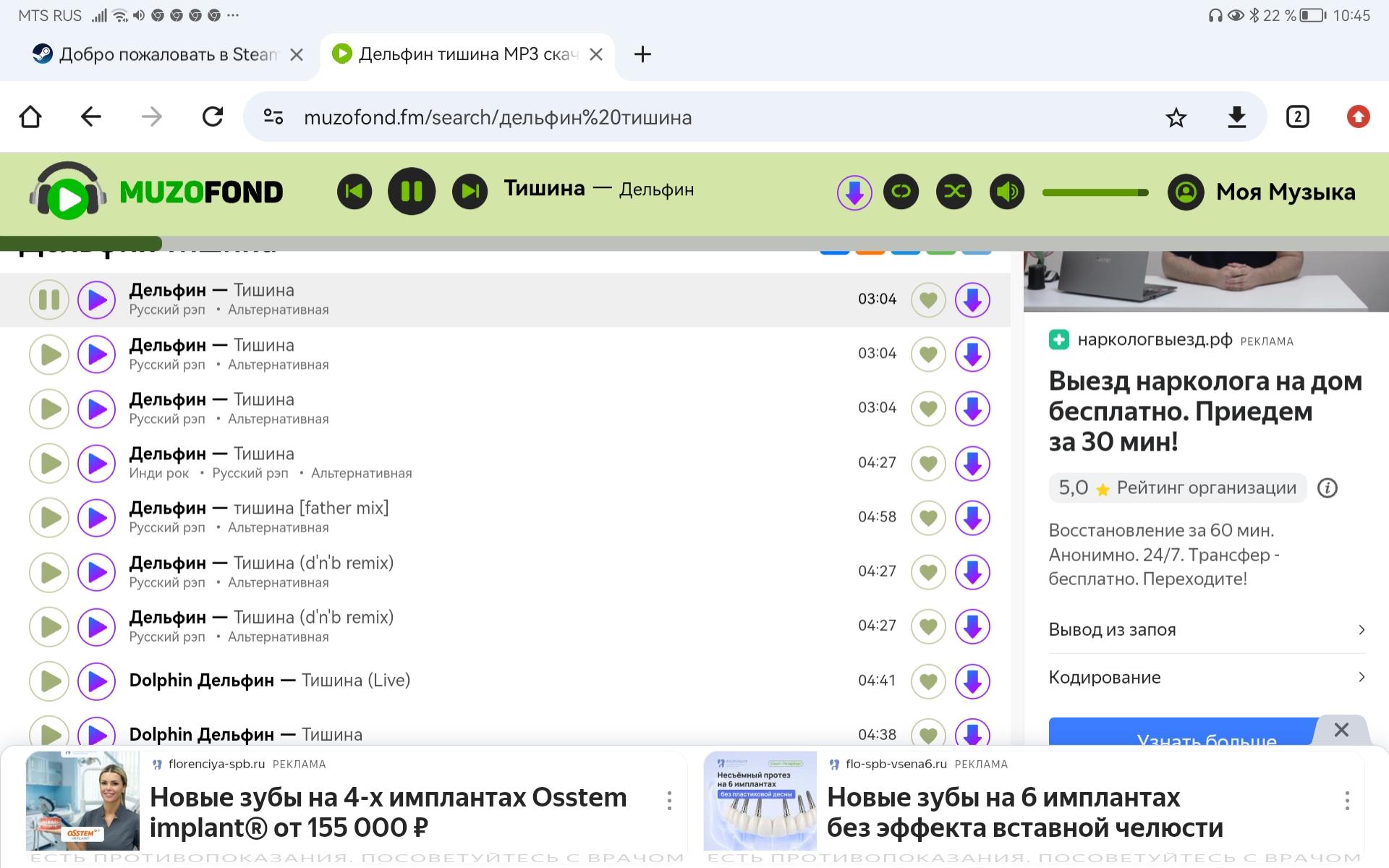Toggle repeat mode in the player

[x=901, y=192]
